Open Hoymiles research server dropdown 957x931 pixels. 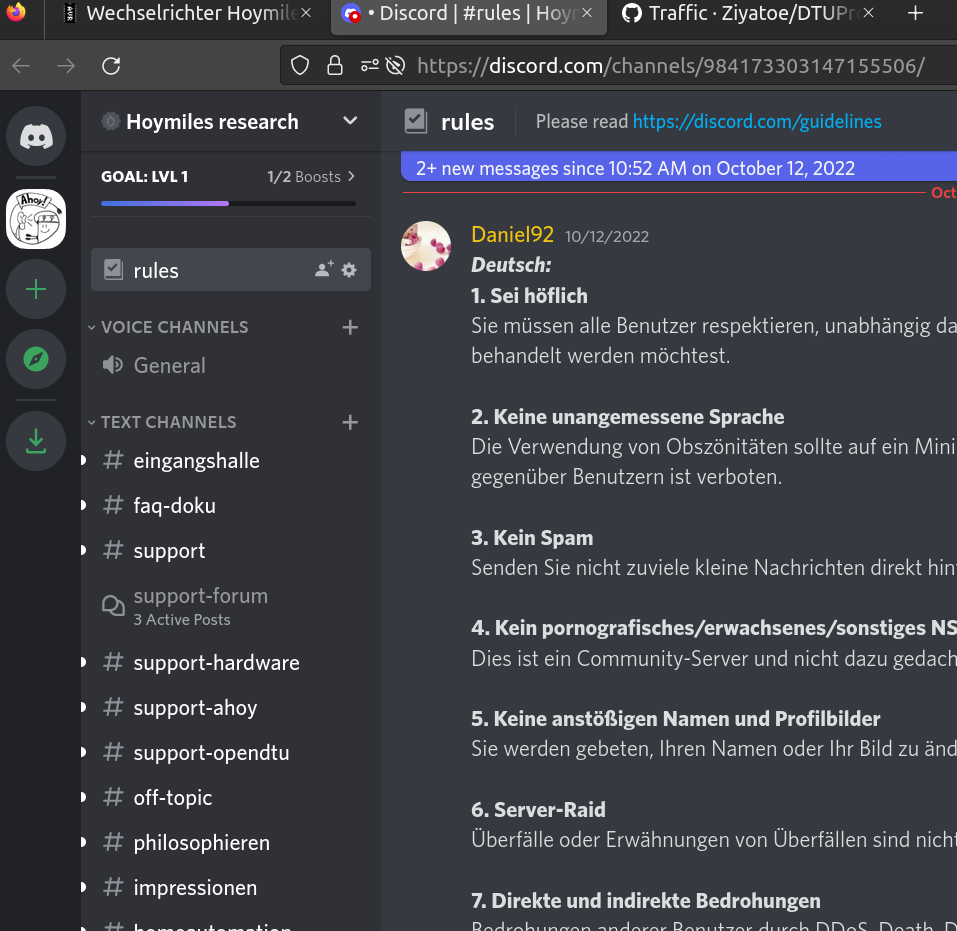click(350, 121)
